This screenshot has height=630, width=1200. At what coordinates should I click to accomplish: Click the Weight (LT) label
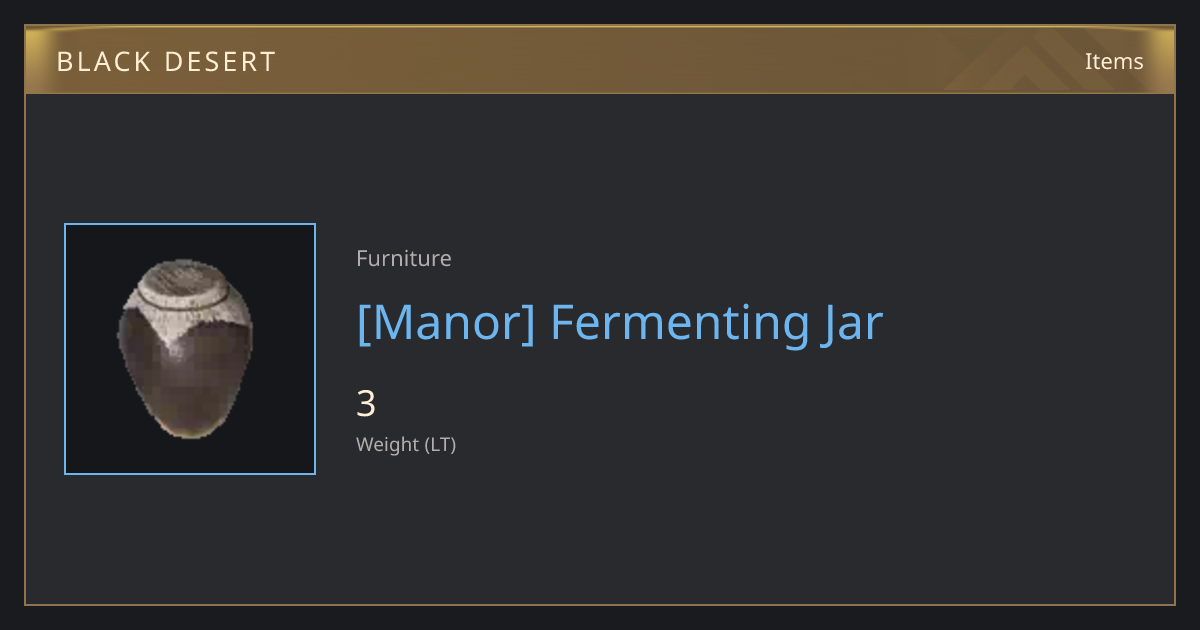(x=406, y=444)
